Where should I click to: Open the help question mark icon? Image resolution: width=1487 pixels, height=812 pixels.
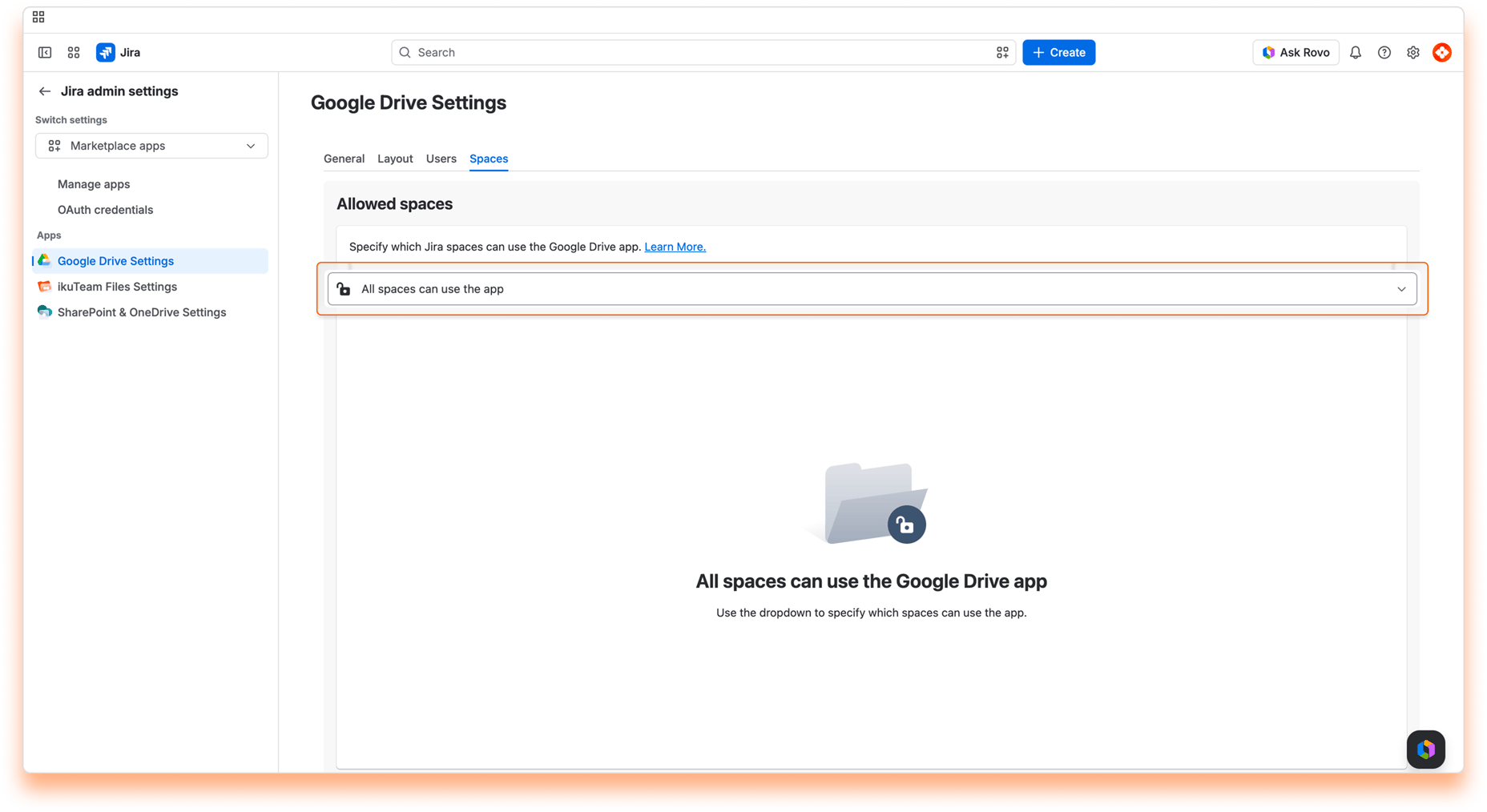coord(1384,53)
